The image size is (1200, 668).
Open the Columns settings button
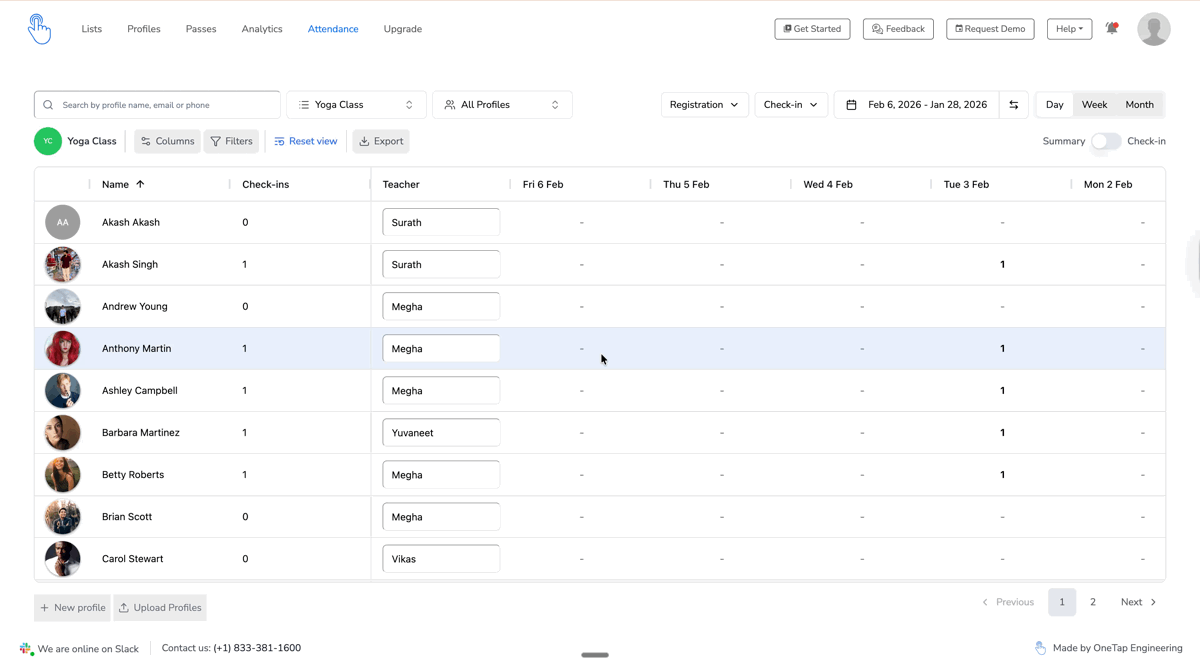click(x=167, y=141)
